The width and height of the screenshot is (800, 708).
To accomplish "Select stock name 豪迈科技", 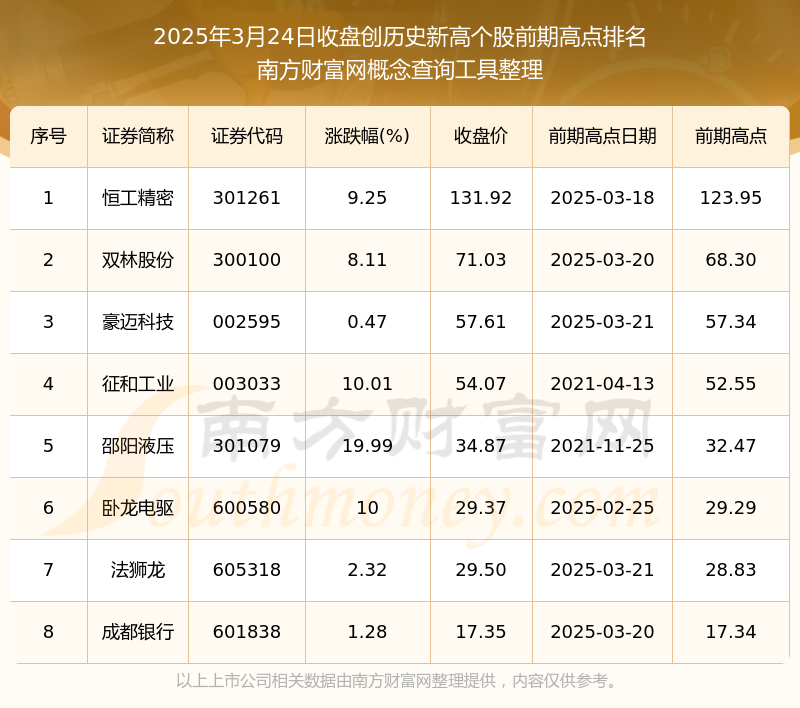I will (138, 322).
